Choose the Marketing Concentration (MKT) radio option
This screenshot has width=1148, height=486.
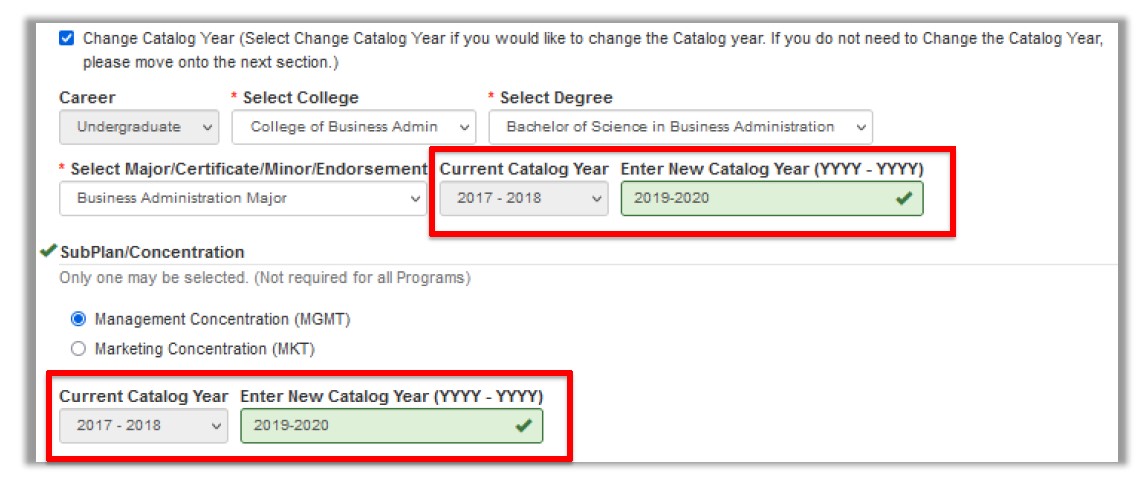tap(78, 350)
